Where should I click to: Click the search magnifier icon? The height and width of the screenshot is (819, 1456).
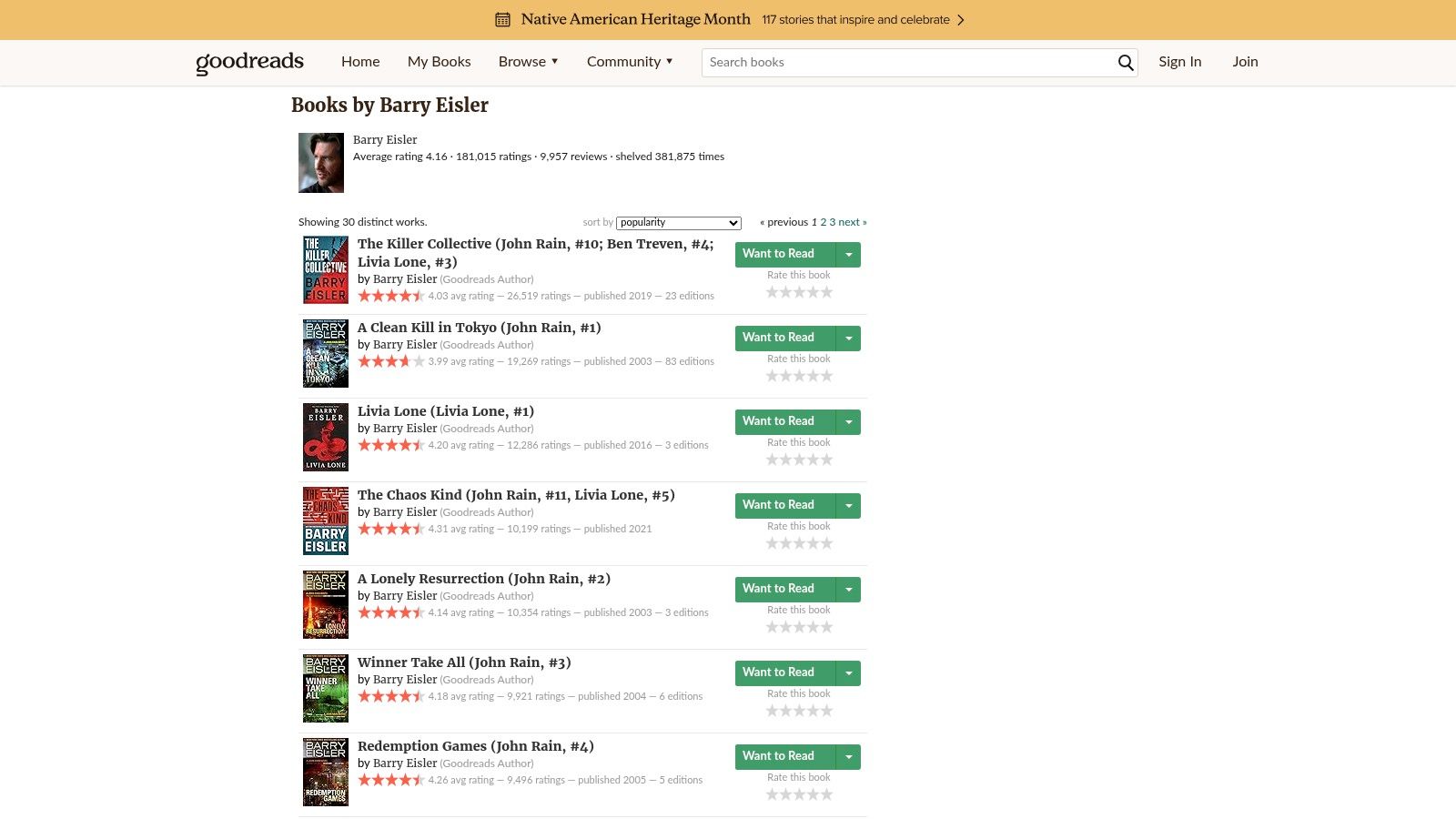pos(1126,63)
